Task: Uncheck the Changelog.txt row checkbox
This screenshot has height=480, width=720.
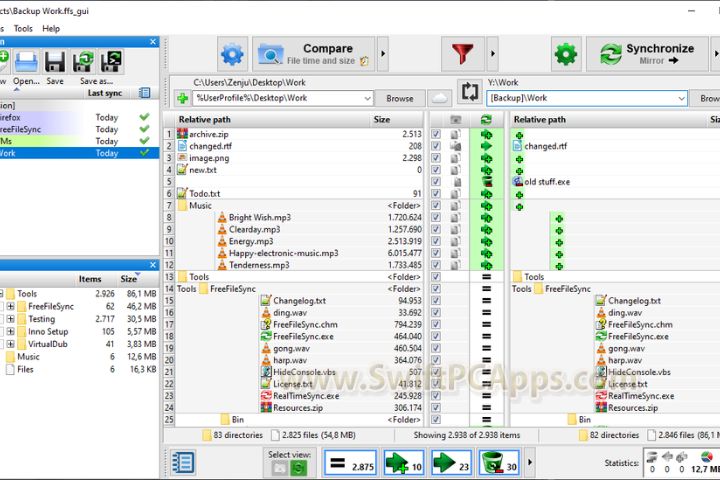Action: tap(436, 301)
